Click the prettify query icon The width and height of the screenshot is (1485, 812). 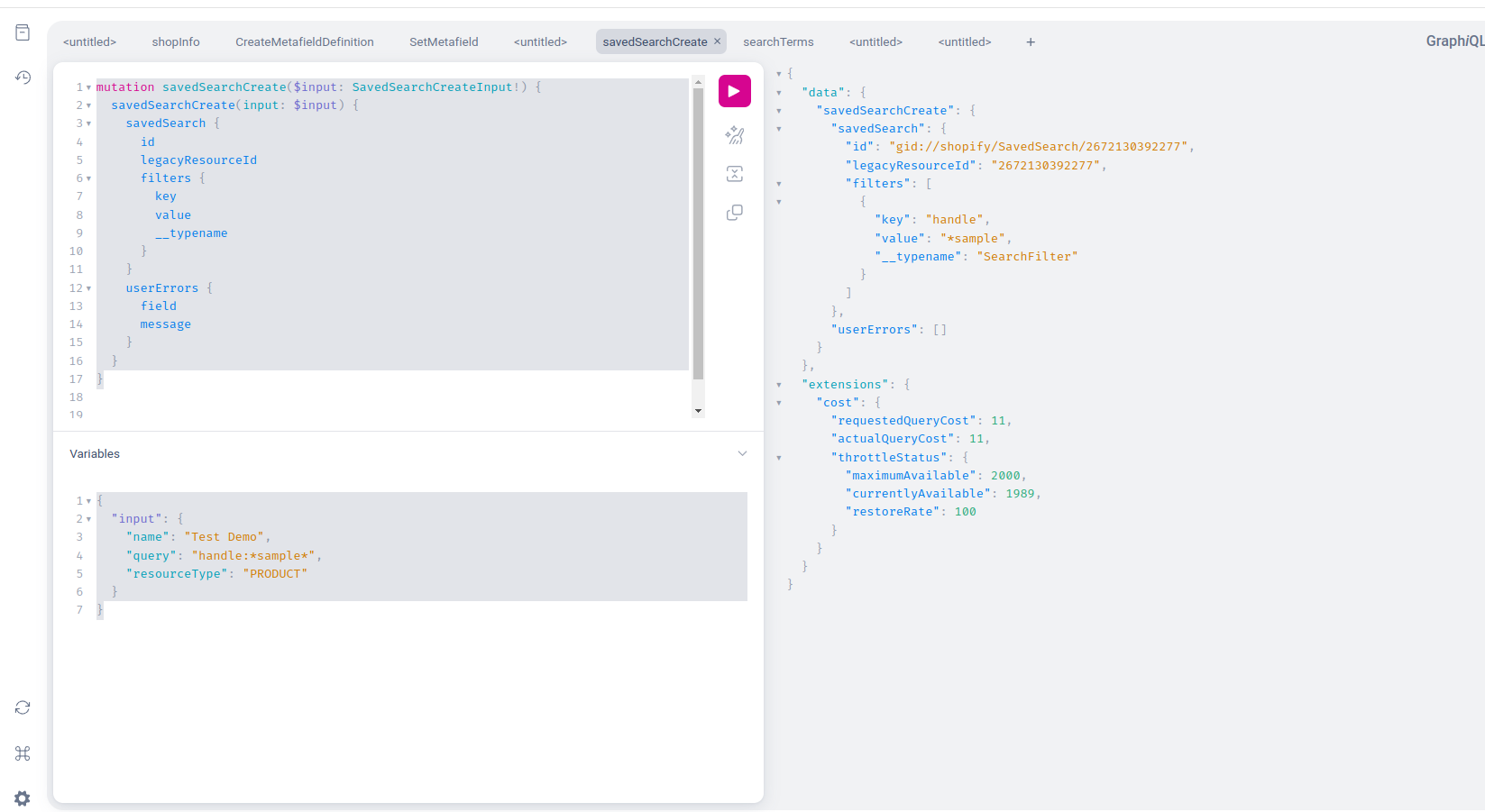(734, 135)
